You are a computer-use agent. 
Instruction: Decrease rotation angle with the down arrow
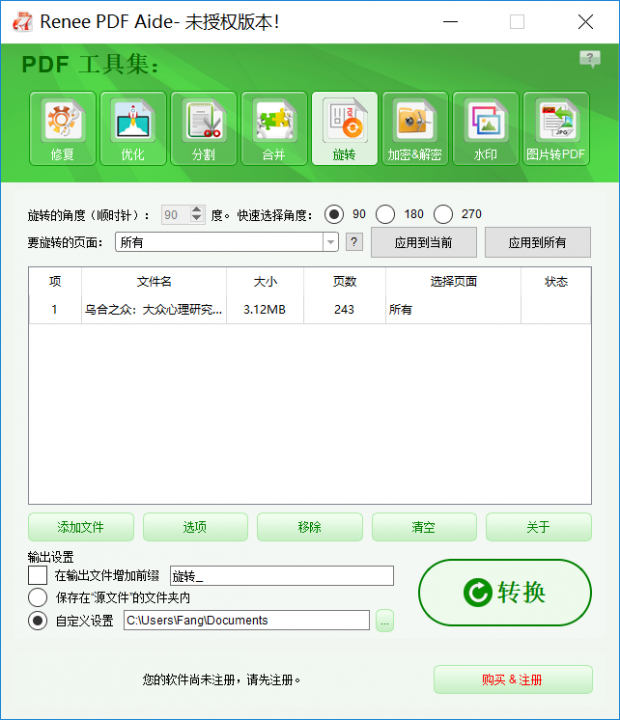[x=197, y=218]
